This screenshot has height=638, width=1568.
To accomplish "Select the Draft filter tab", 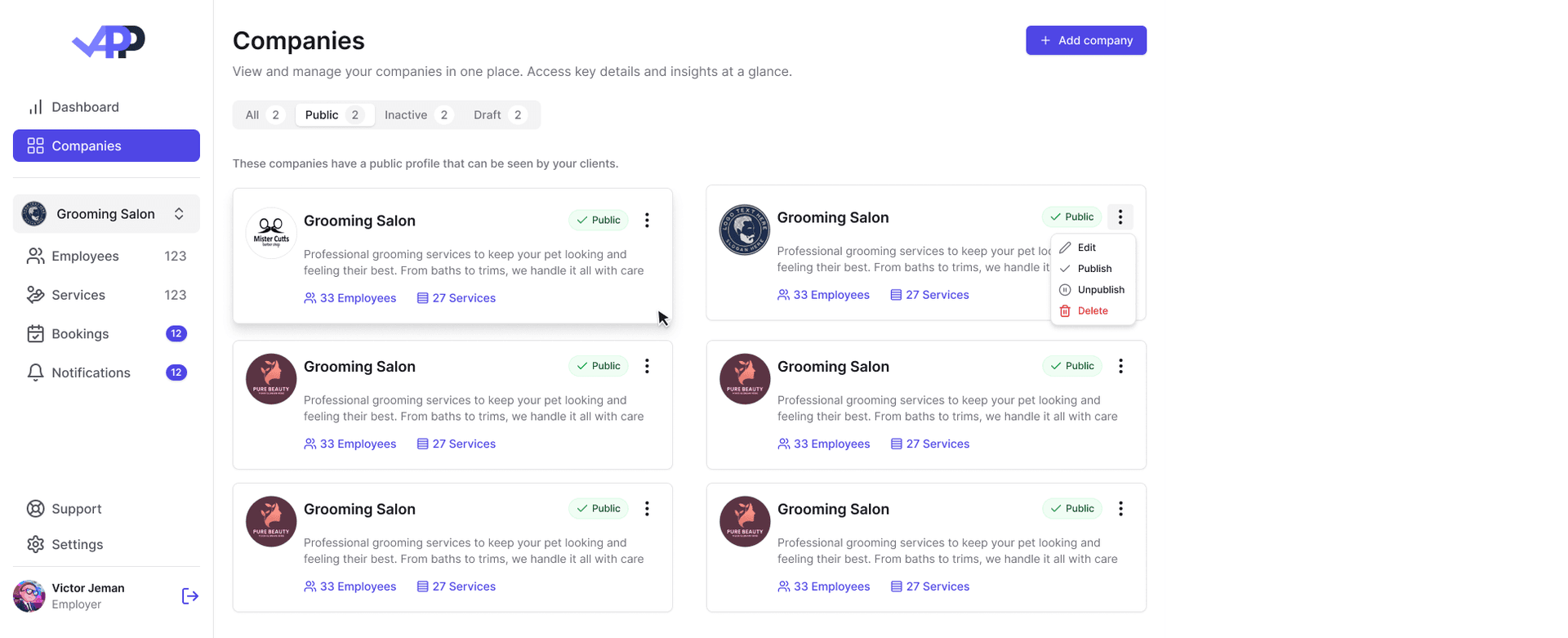I will pos(487,114).
